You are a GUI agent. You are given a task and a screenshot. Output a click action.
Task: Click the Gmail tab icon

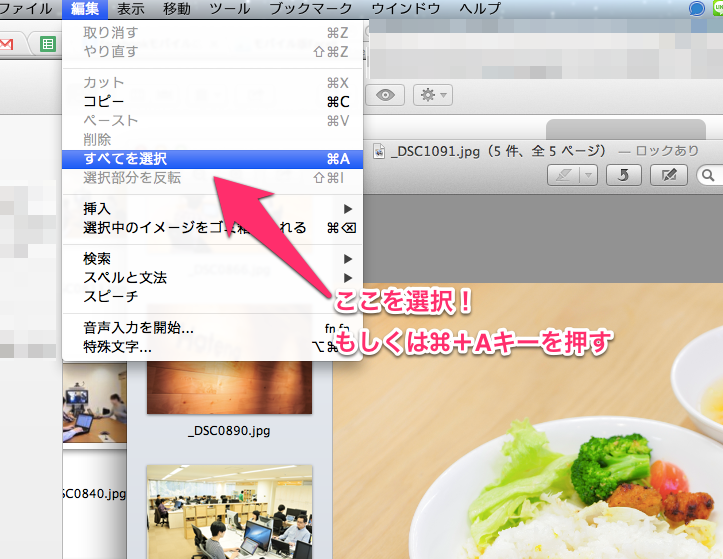coord(6,45)
